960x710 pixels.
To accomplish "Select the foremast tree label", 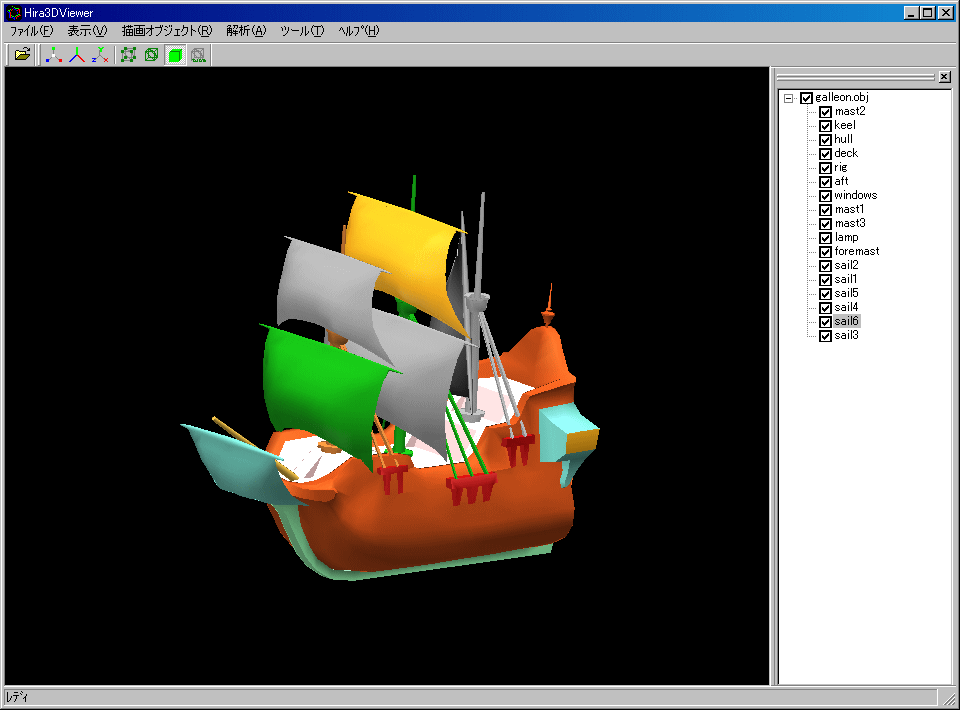I will 857,252.
